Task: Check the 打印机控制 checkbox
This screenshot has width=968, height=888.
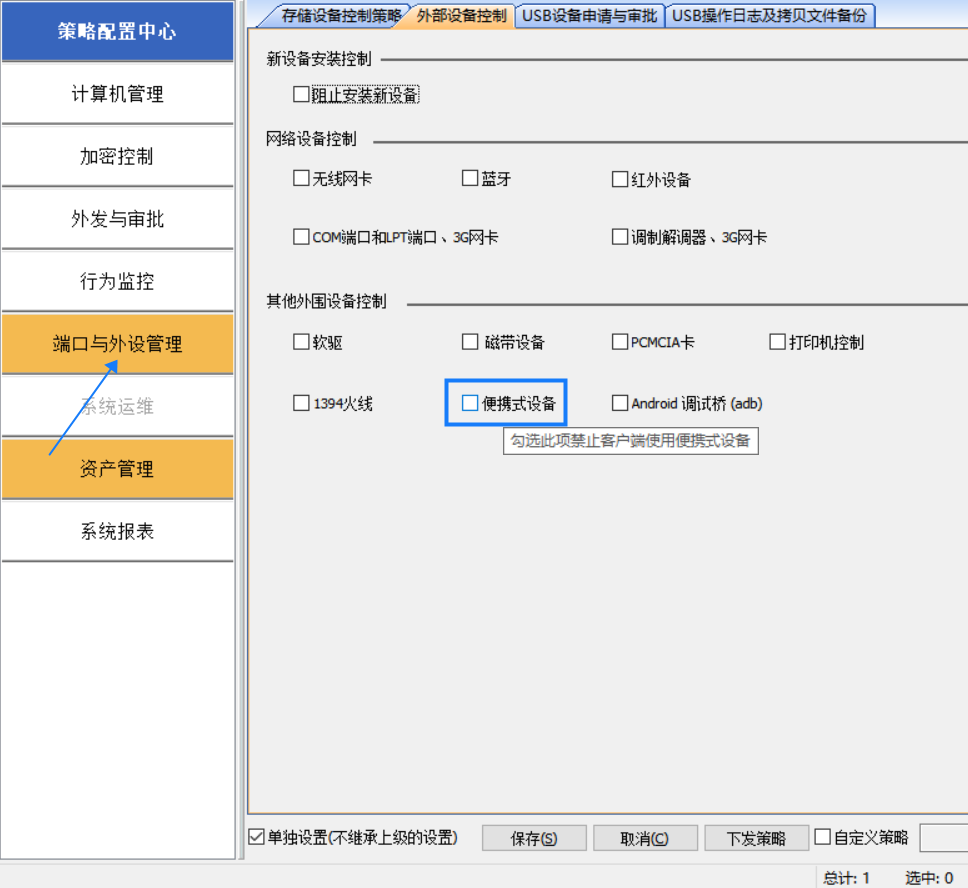Action: (777, 342)
